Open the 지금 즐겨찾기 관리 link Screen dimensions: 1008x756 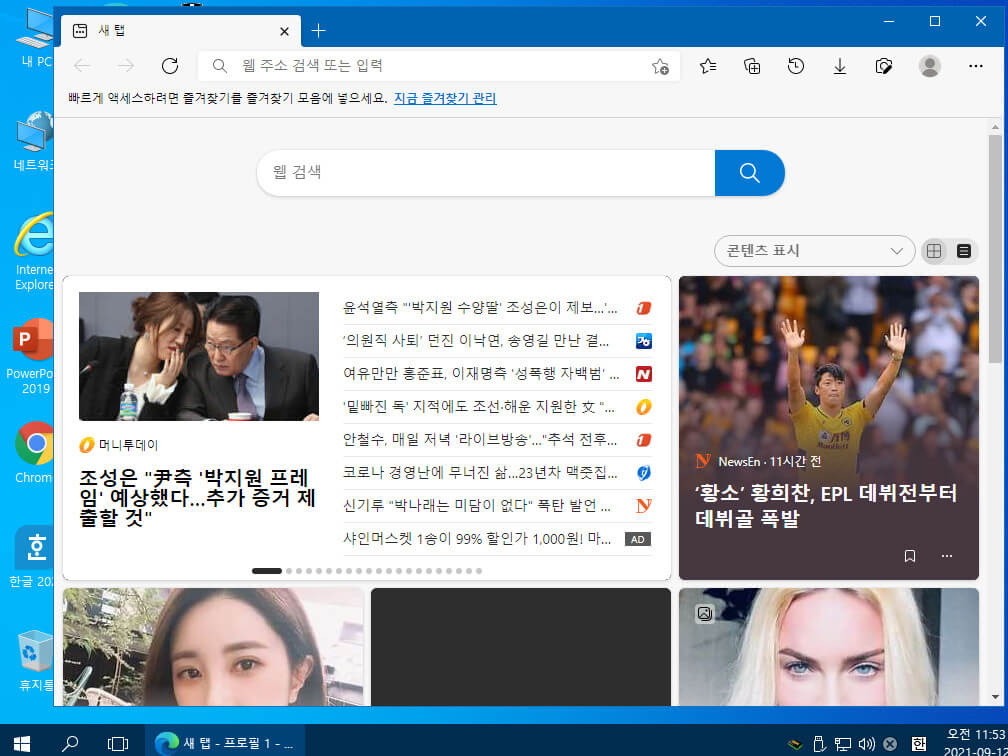coord(445,98)
